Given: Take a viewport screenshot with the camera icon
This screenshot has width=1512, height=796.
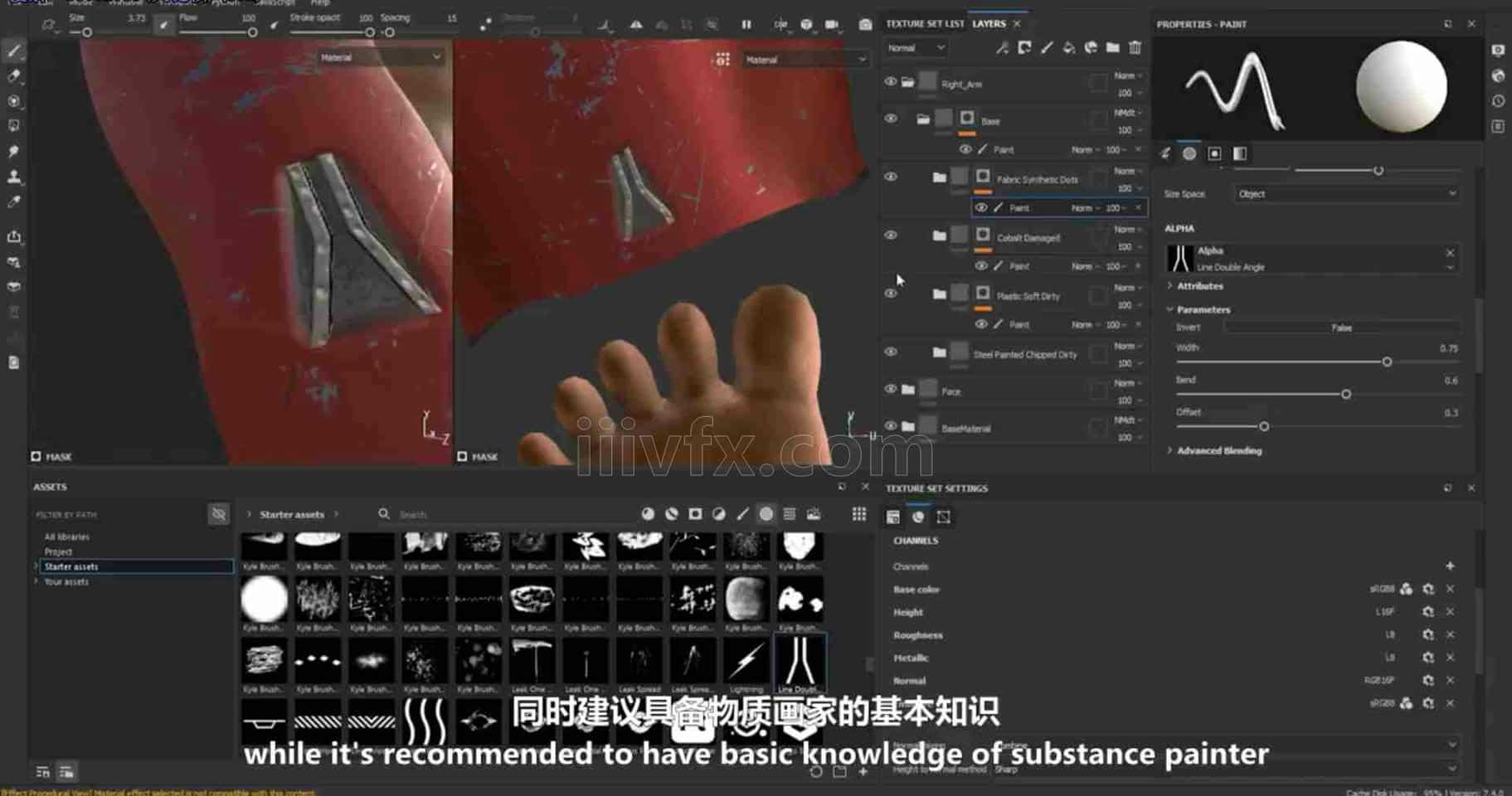Looking at the screenshot, I should tap(865, 25).
